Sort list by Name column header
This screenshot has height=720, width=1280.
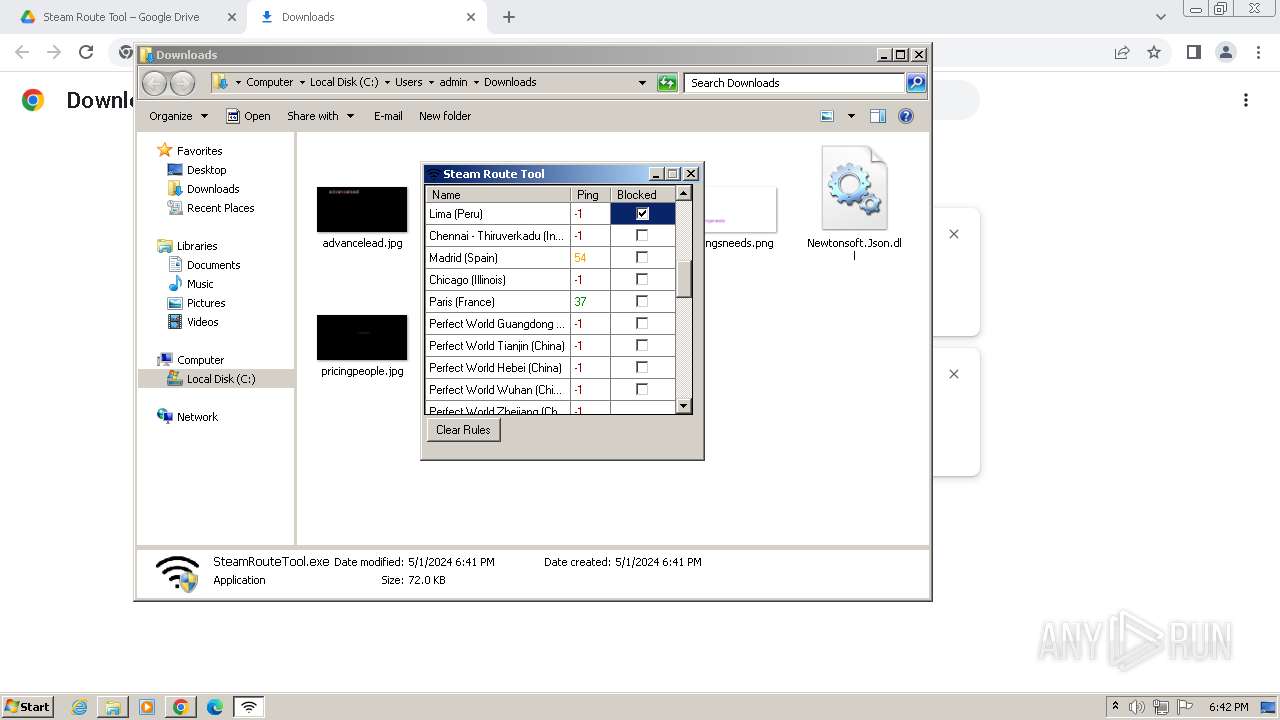click(498, 194)
